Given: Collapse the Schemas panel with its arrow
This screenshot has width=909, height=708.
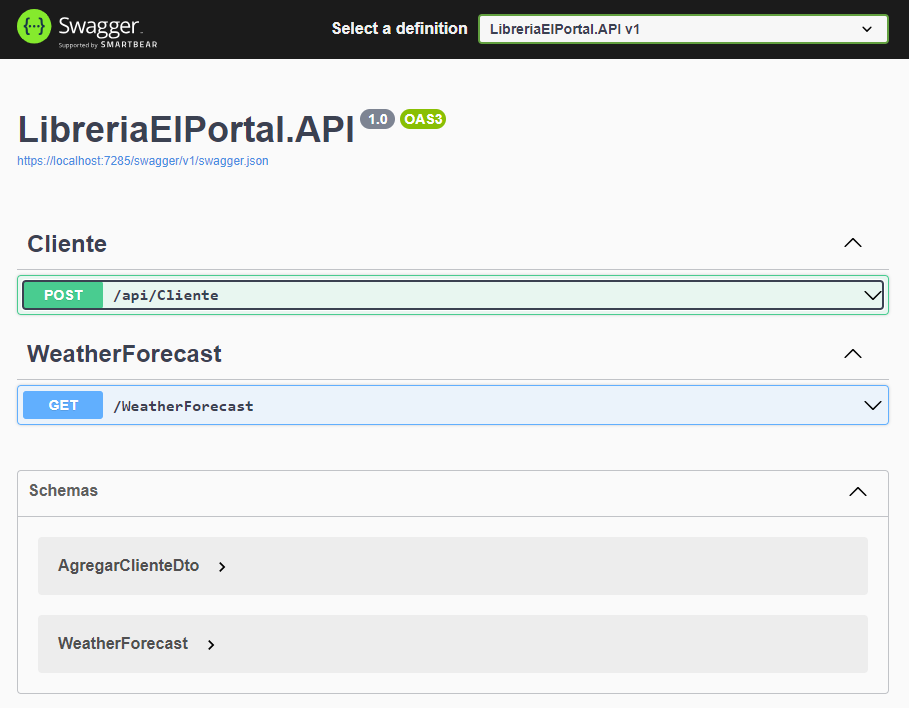Looking at the screenshot, I should pos(857,491).
